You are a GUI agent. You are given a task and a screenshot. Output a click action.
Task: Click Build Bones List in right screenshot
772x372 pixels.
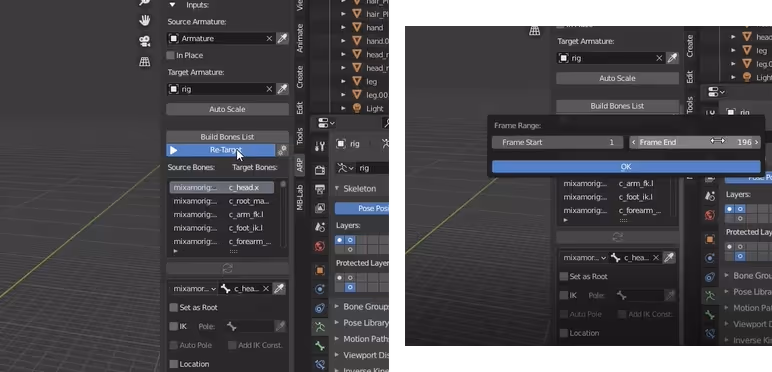[x=617, y=106]
